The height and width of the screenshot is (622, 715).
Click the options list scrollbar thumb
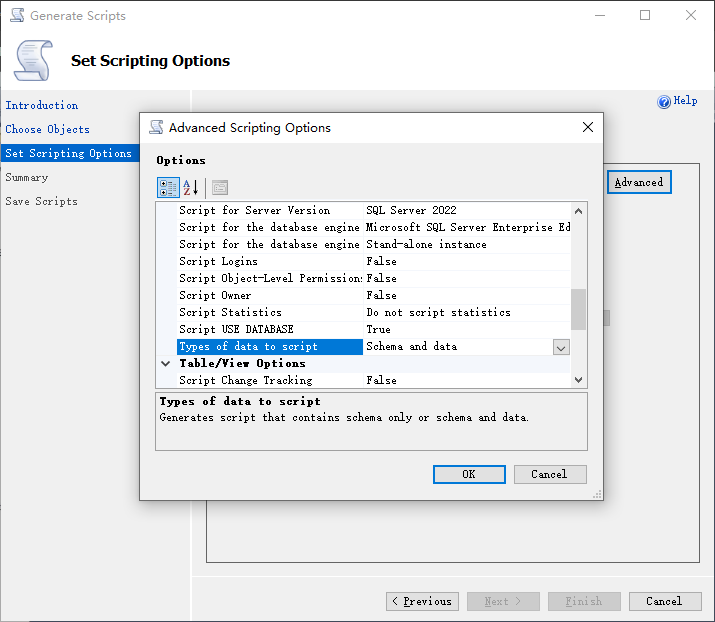pos(578,308)
